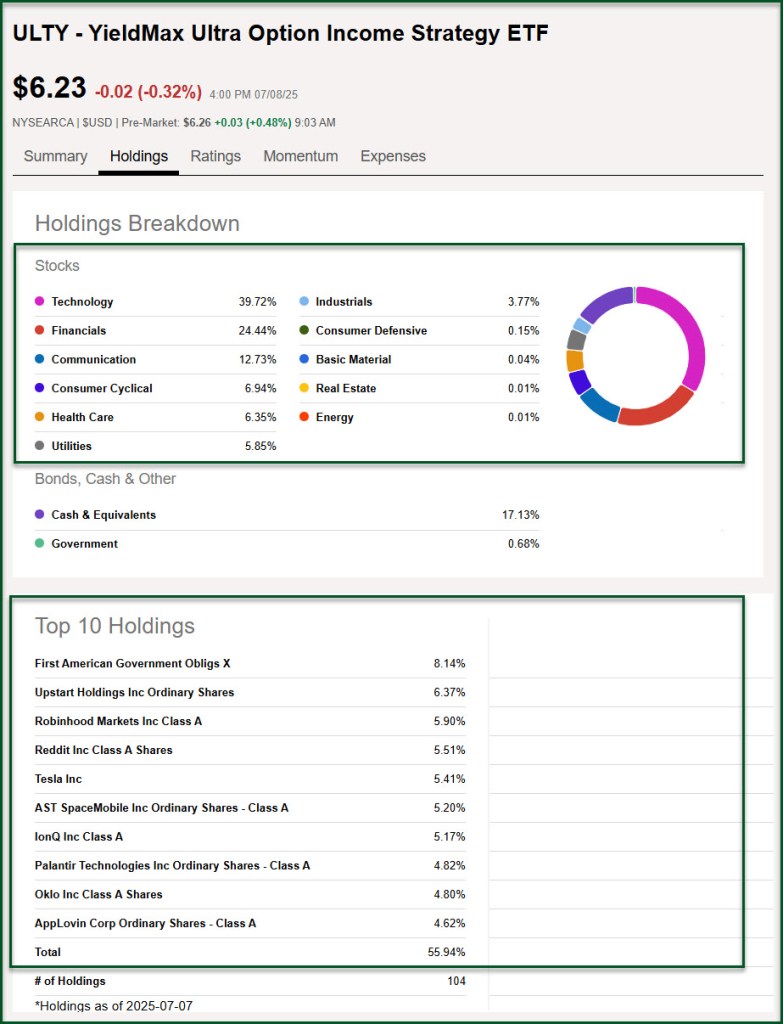Click Tesla Inc in Top 10 Holdings

(x=58, y=778)
